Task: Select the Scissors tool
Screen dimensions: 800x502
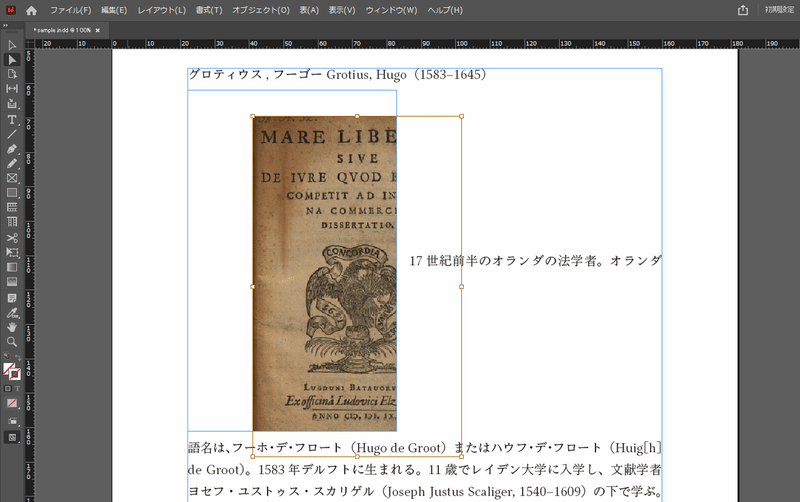Action: click(x=12, y=238)
